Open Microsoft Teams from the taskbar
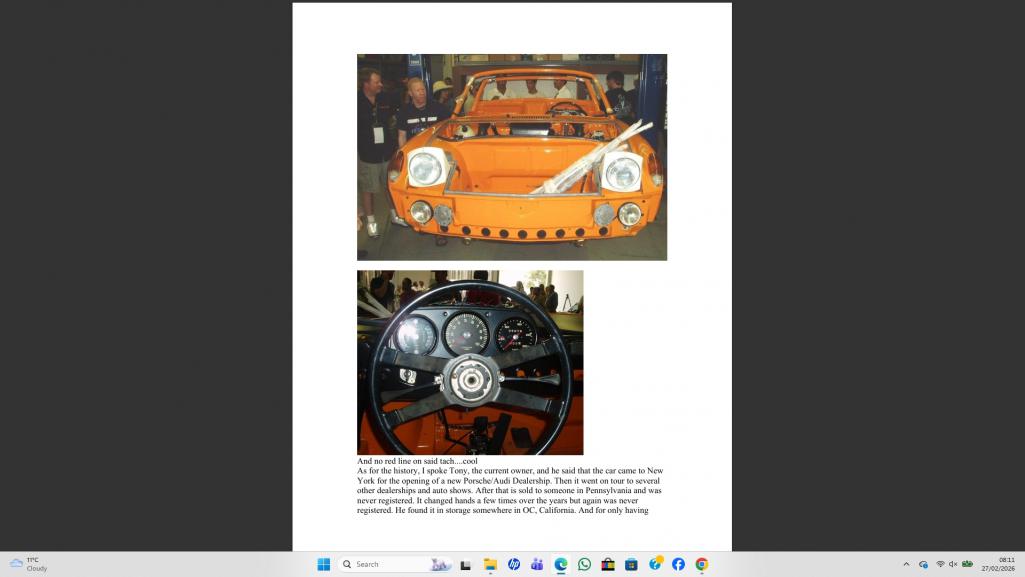1025x577 pixels. click(x=537, y=564)
